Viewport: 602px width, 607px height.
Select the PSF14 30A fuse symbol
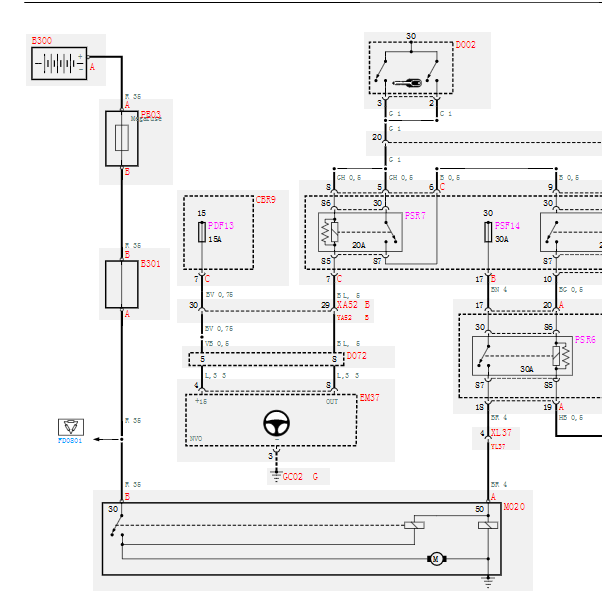click(488, 232)
